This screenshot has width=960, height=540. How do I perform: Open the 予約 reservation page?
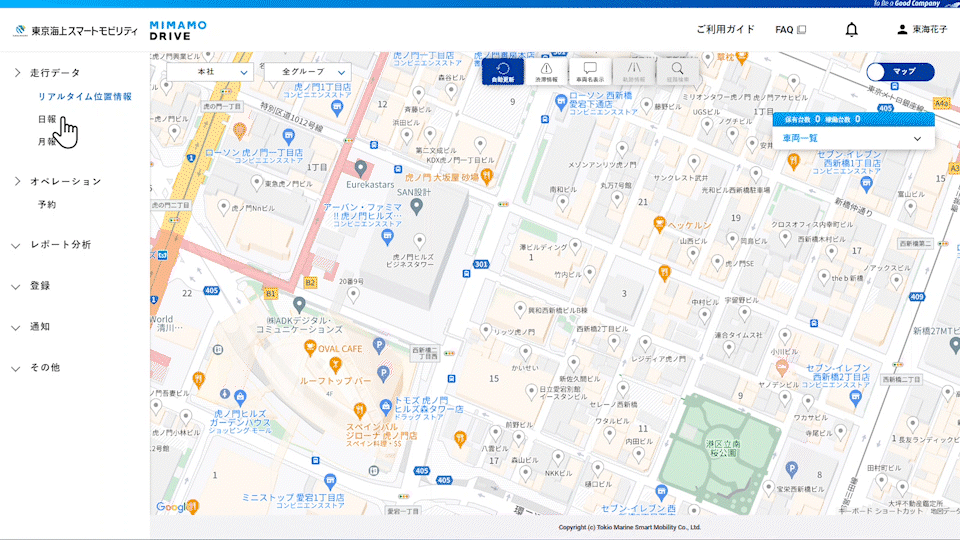click(47, 204)
